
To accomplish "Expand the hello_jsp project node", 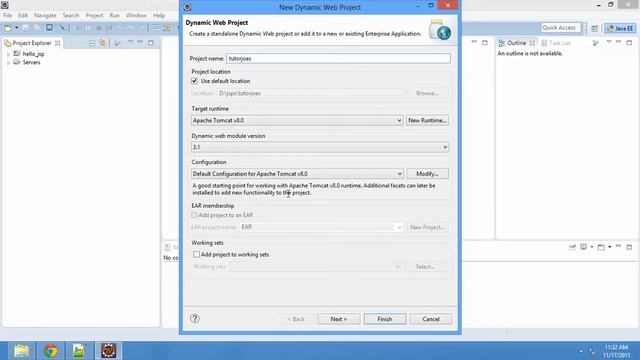I will pos(8,54).
